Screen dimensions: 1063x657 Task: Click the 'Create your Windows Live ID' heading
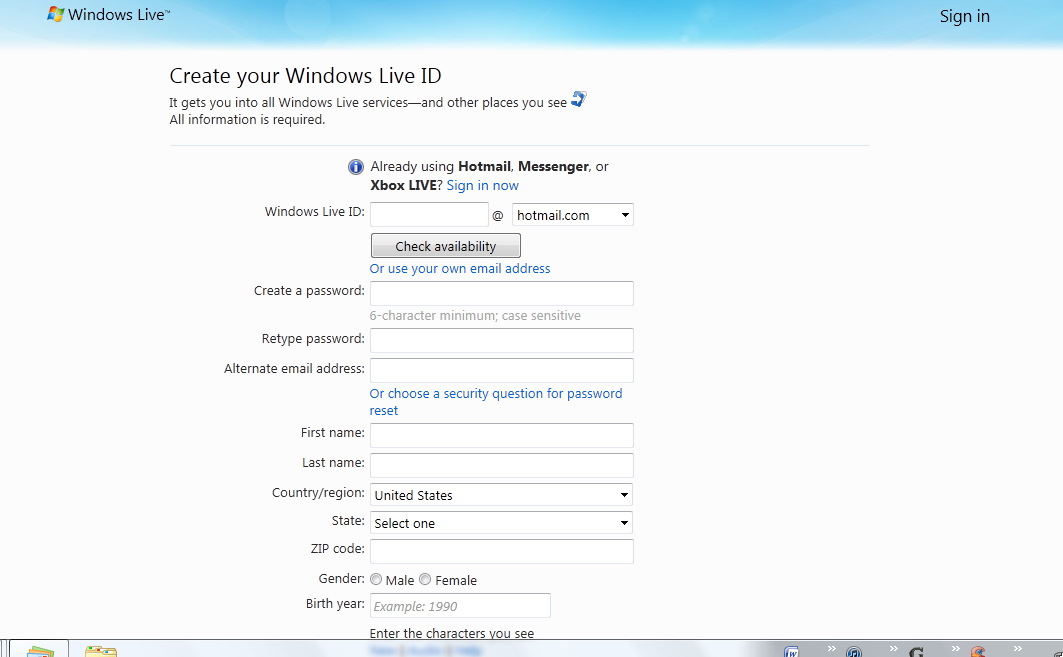click(x=305, y=75)
